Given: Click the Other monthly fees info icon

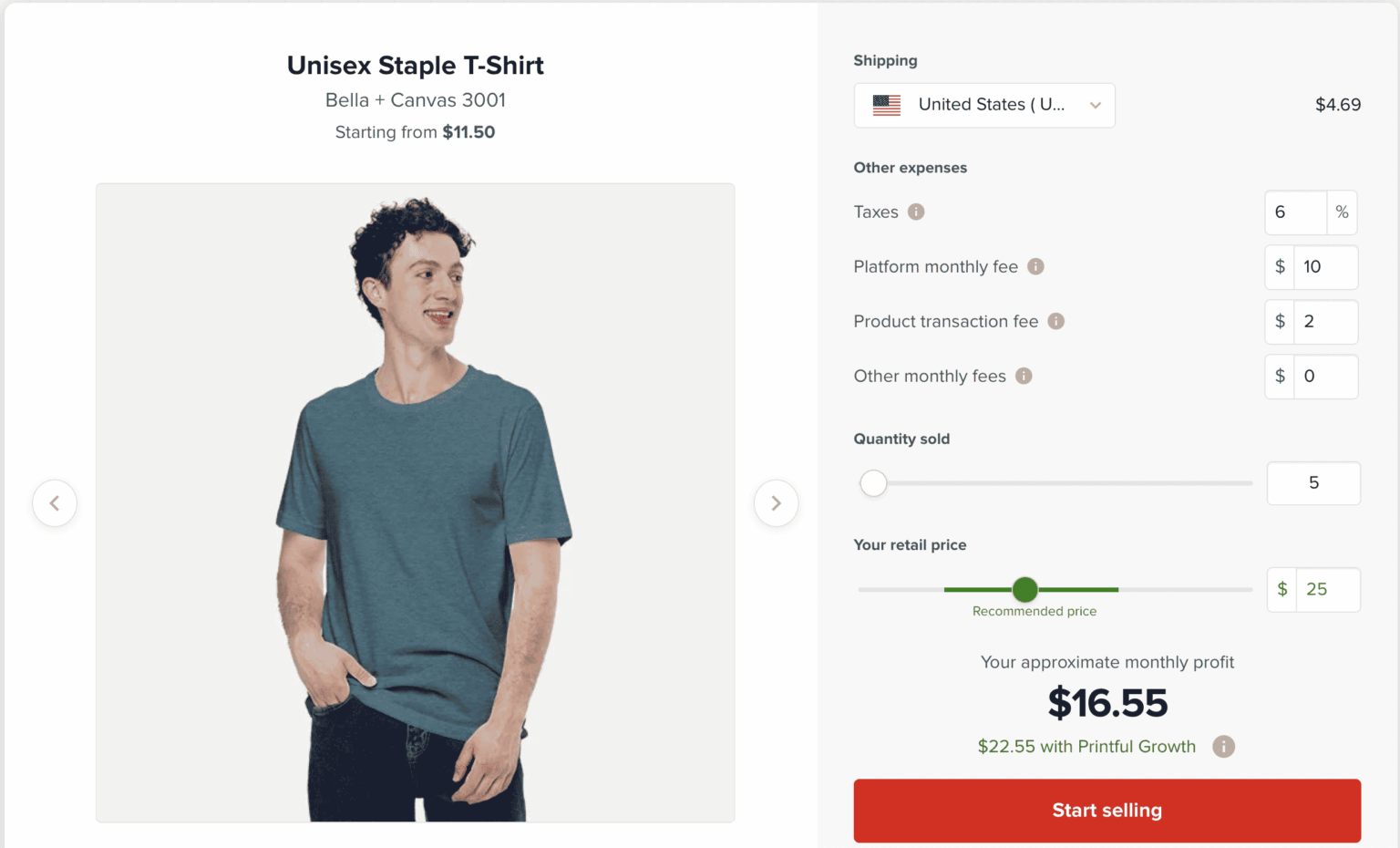Looking at the screenshot, I should [1024, 376].
